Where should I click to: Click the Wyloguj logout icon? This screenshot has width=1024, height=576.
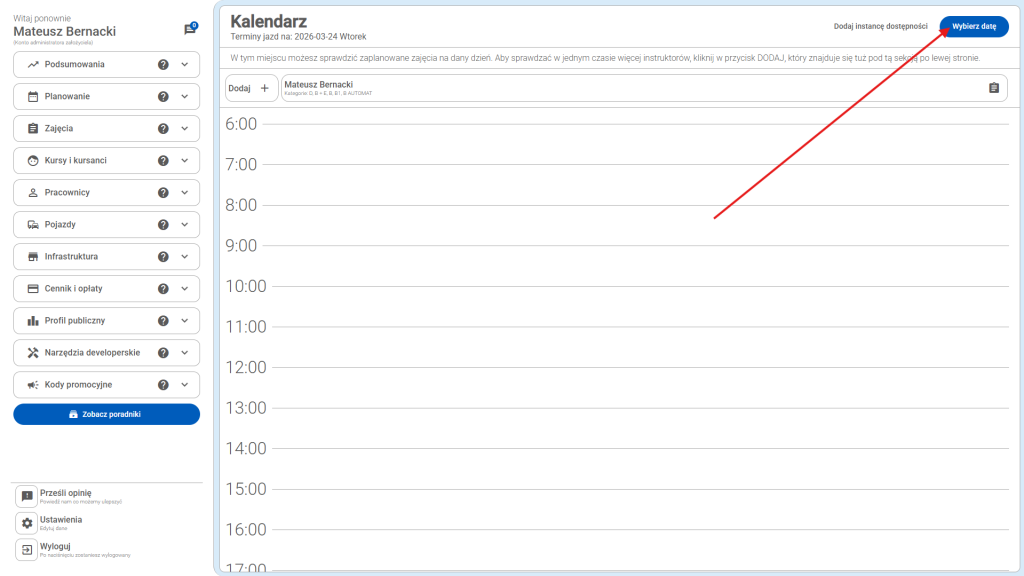(x=27, y=549)
